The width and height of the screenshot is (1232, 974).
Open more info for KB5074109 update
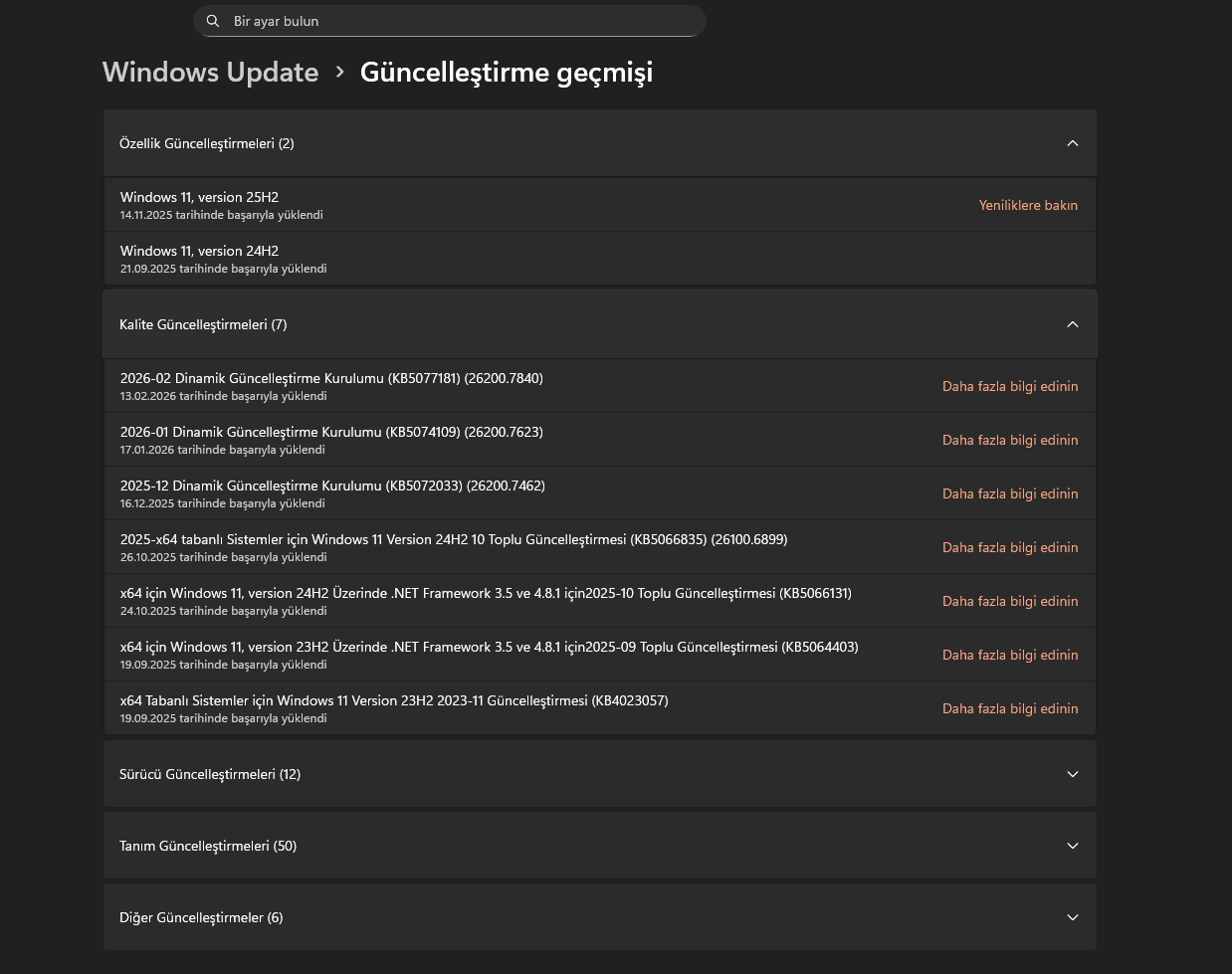tap(1010, 440)
